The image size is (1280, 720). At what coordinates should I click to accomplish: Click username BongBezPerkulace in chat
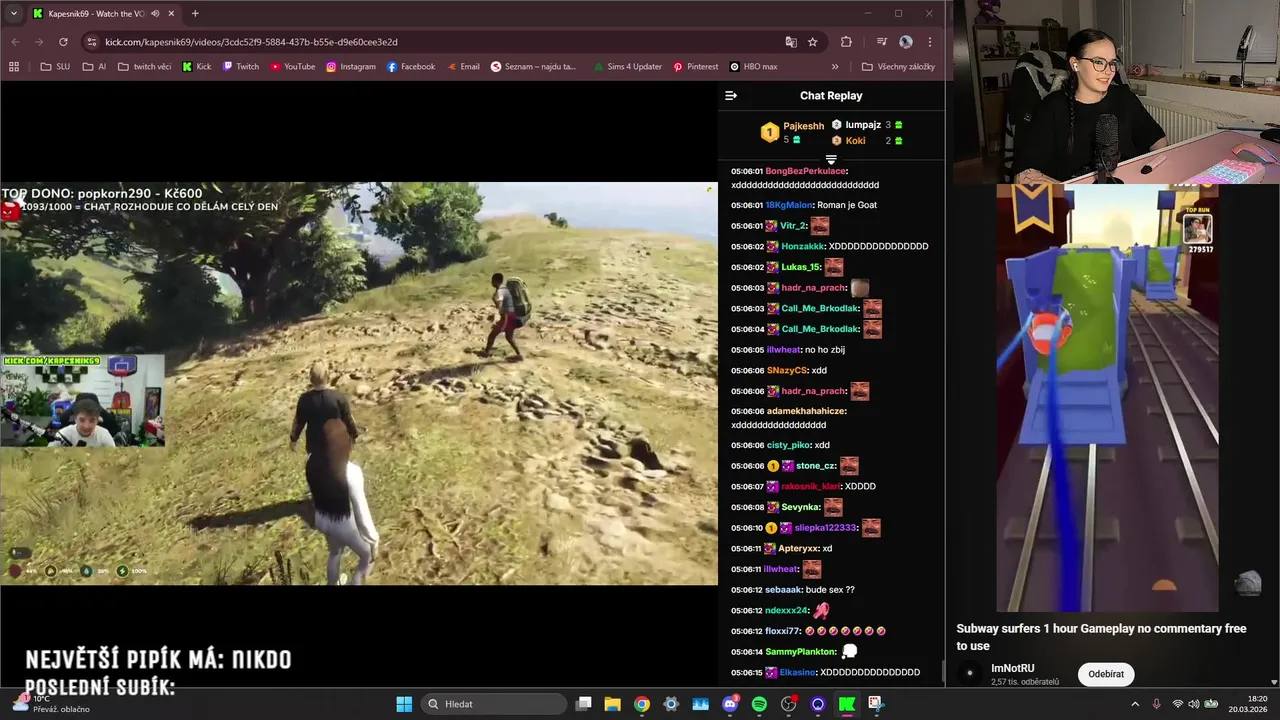coord(806,171)
